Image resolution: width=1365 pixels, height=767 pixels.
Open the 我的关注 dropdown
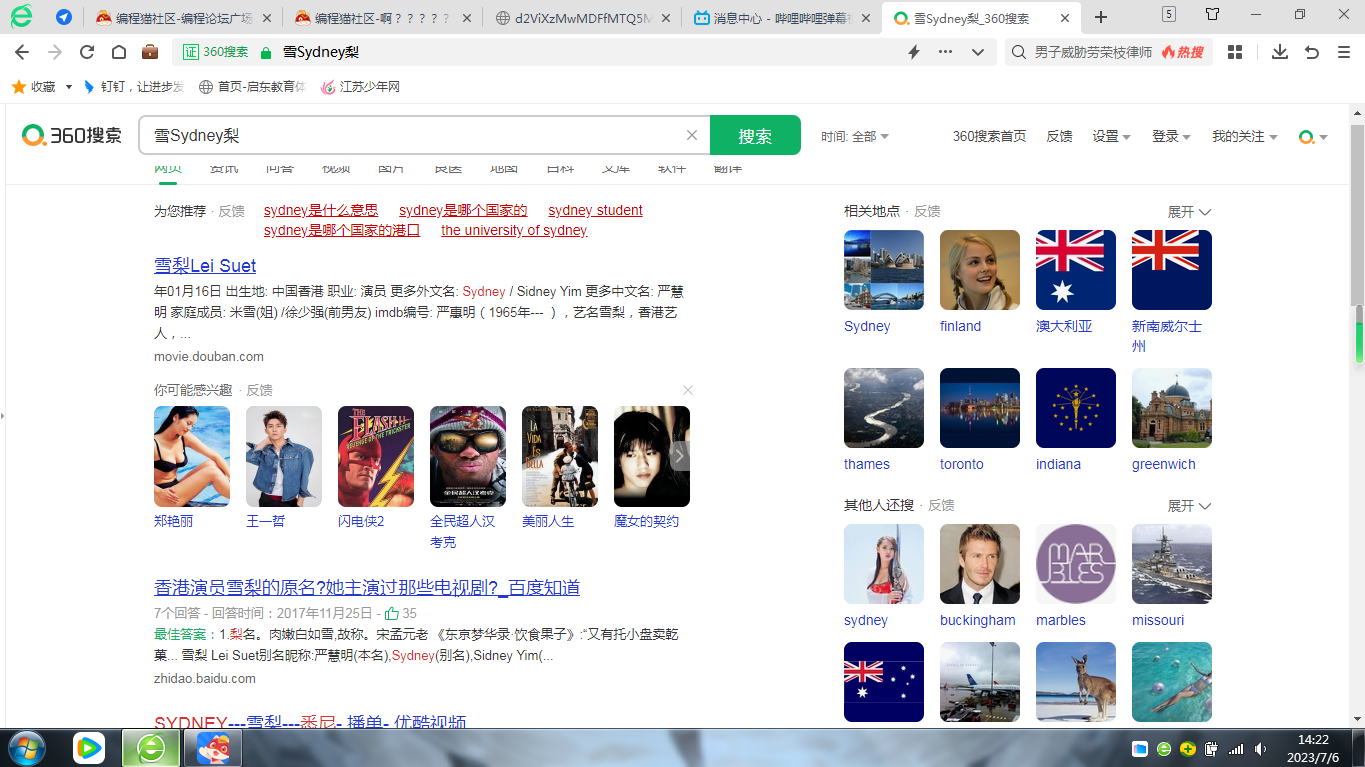coord(1244,136)
